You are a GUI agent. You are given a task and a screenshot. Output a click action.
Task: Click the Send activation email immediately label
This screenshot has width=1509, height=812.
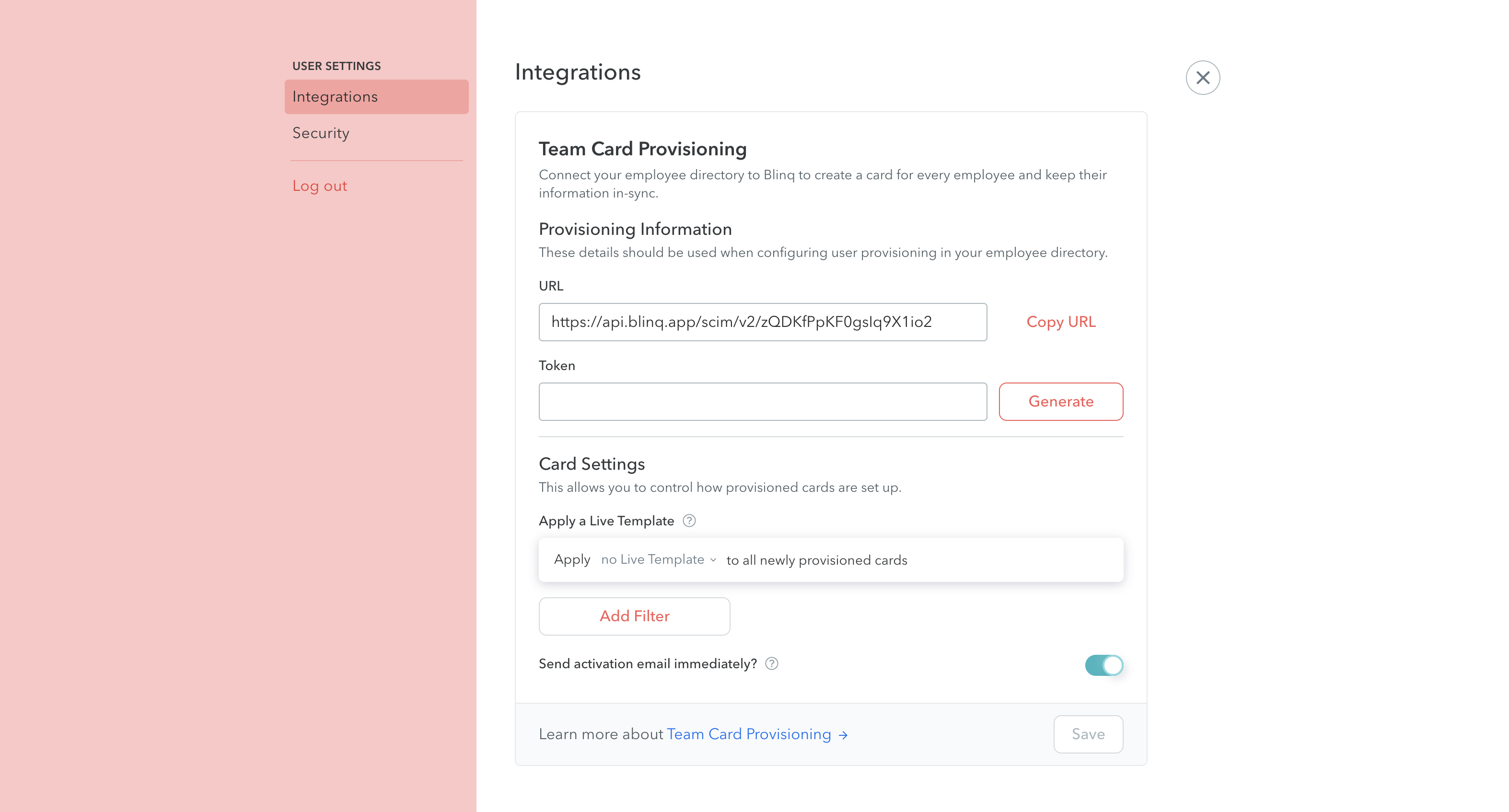coord(648,664)
